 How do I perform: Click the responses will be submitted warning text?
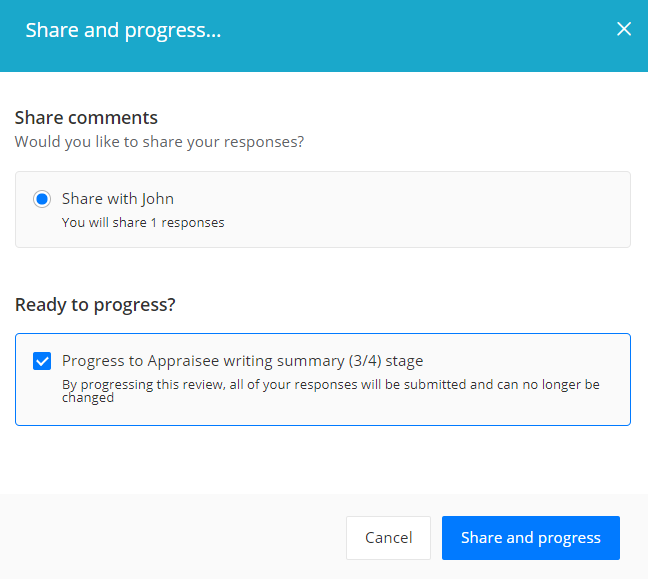click(331, 391)
